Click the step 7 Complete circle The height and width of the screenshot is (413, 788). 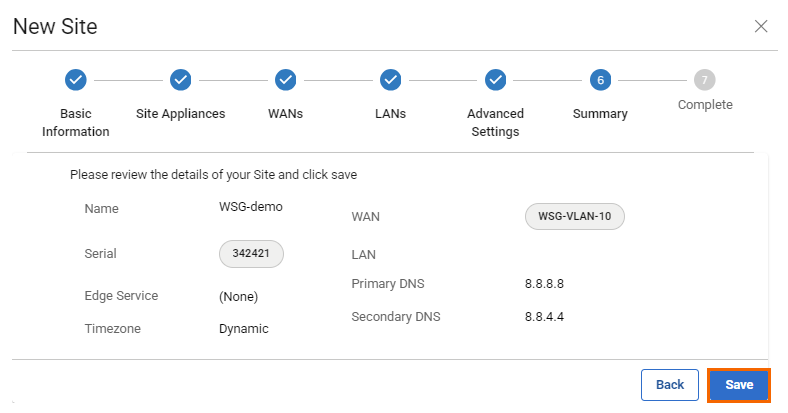[x=705, y=80]
